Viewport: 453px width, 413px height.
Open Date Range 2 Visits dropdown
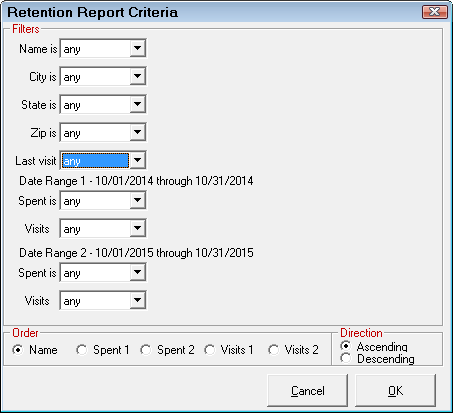137,300
